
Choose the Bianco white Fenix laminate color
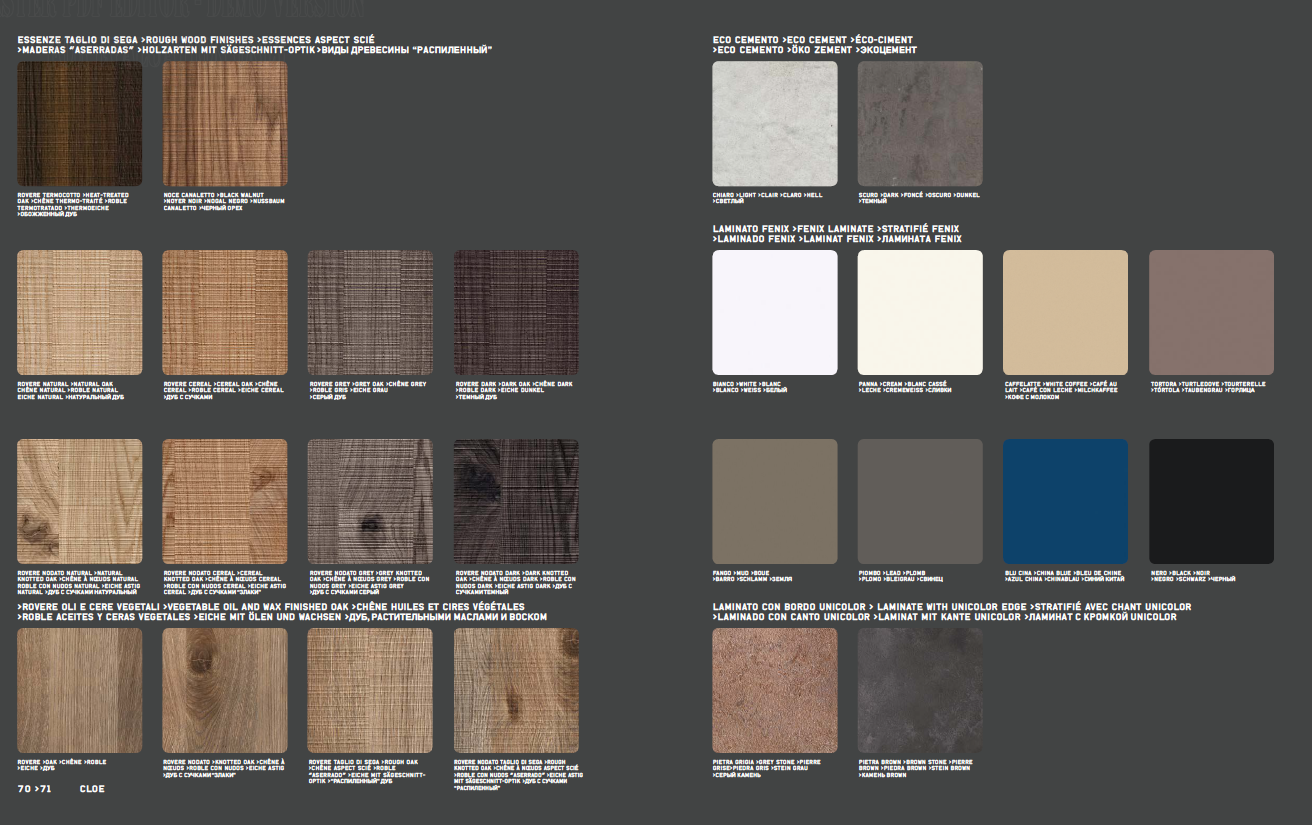775,312
